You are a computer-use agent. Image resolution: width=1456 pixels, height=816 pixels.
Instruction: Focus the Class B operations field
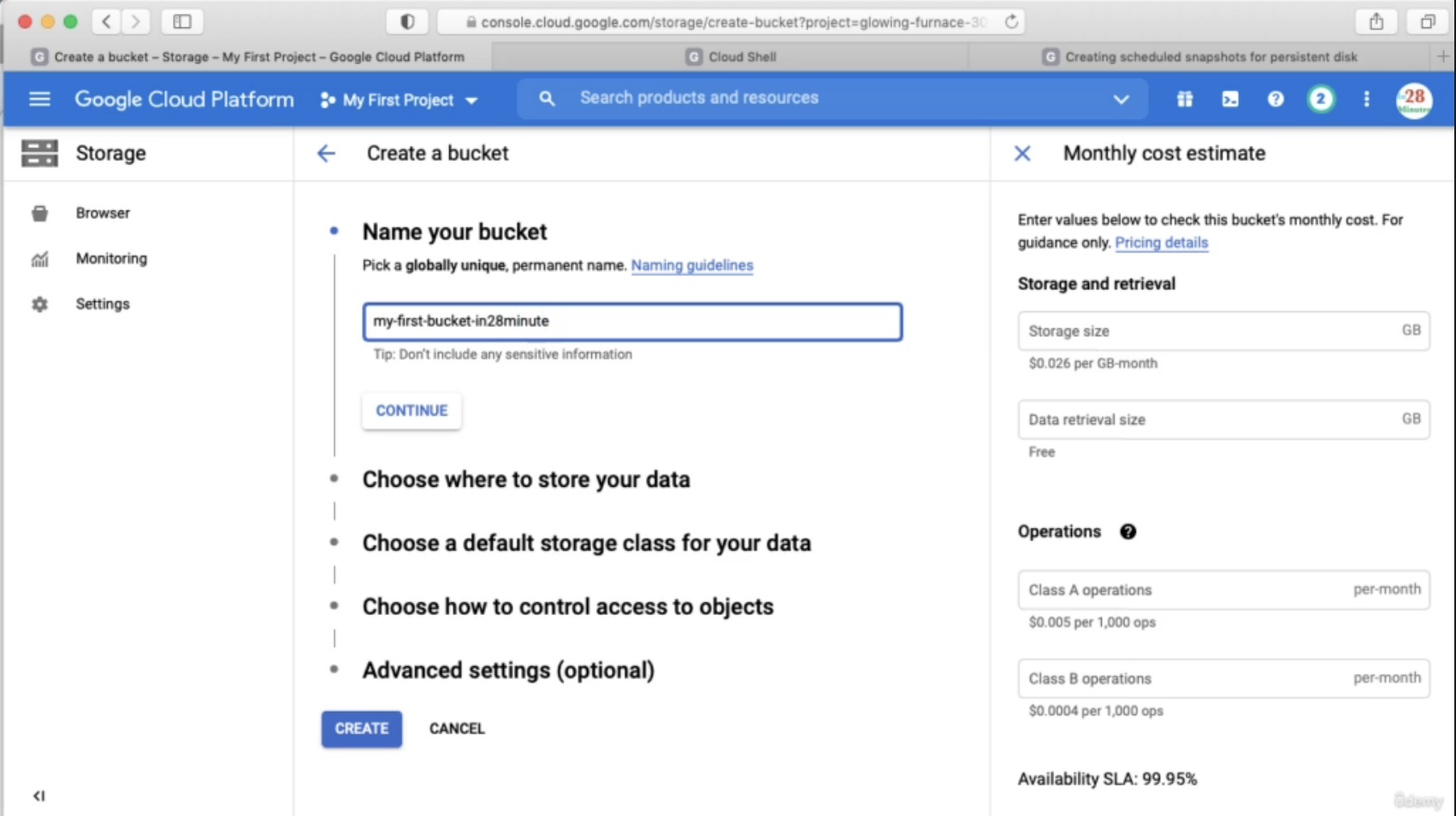1223,678
